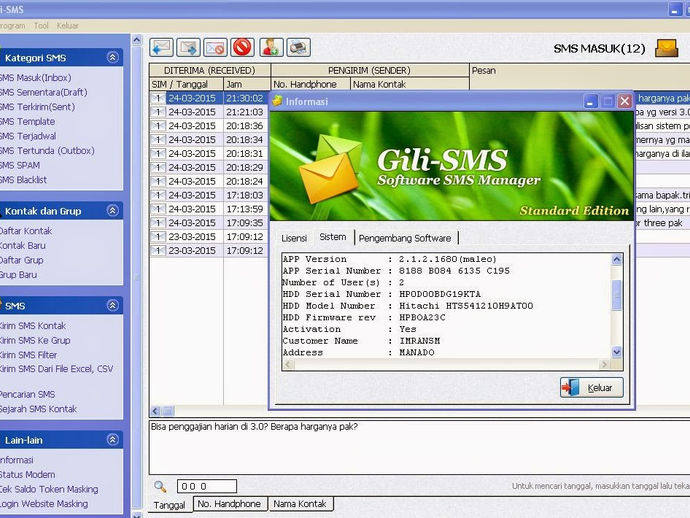Select the Sistem tab

pos(333,237)
